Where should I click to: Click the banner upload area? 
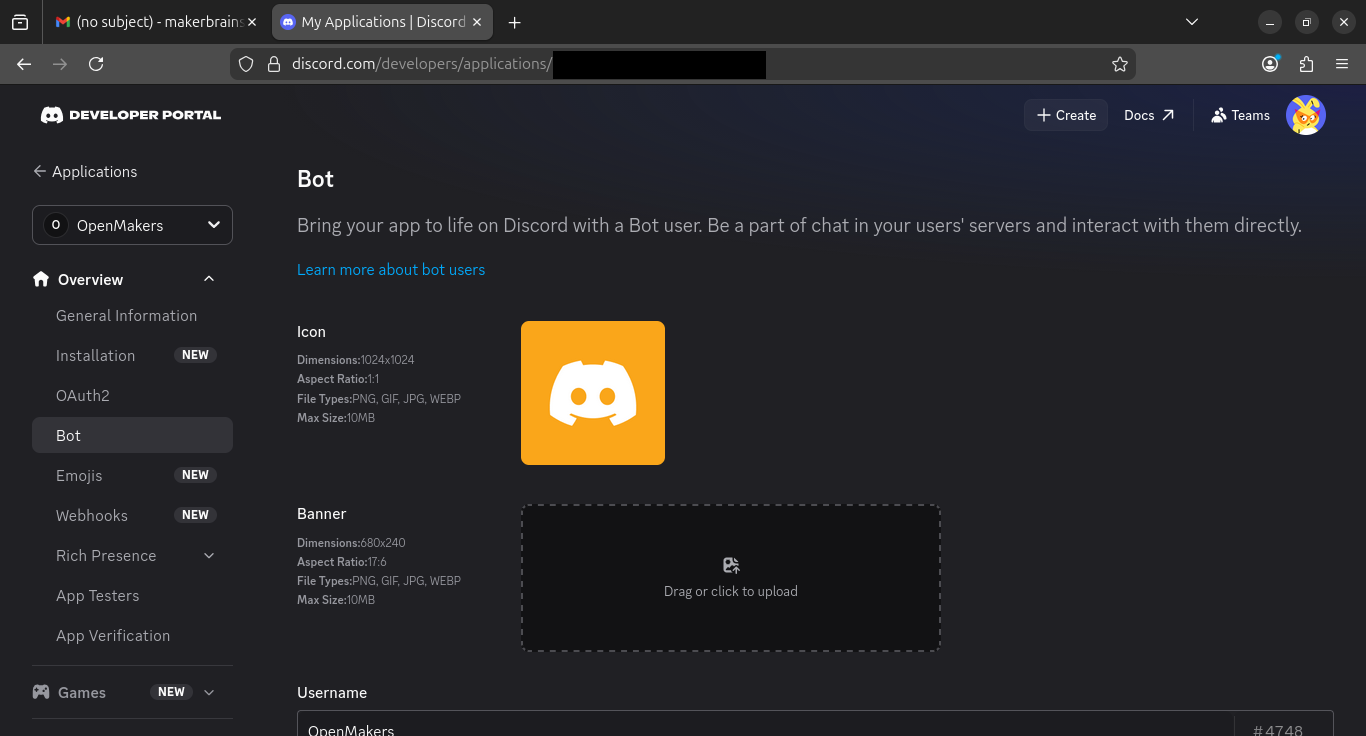pos(730,578)
